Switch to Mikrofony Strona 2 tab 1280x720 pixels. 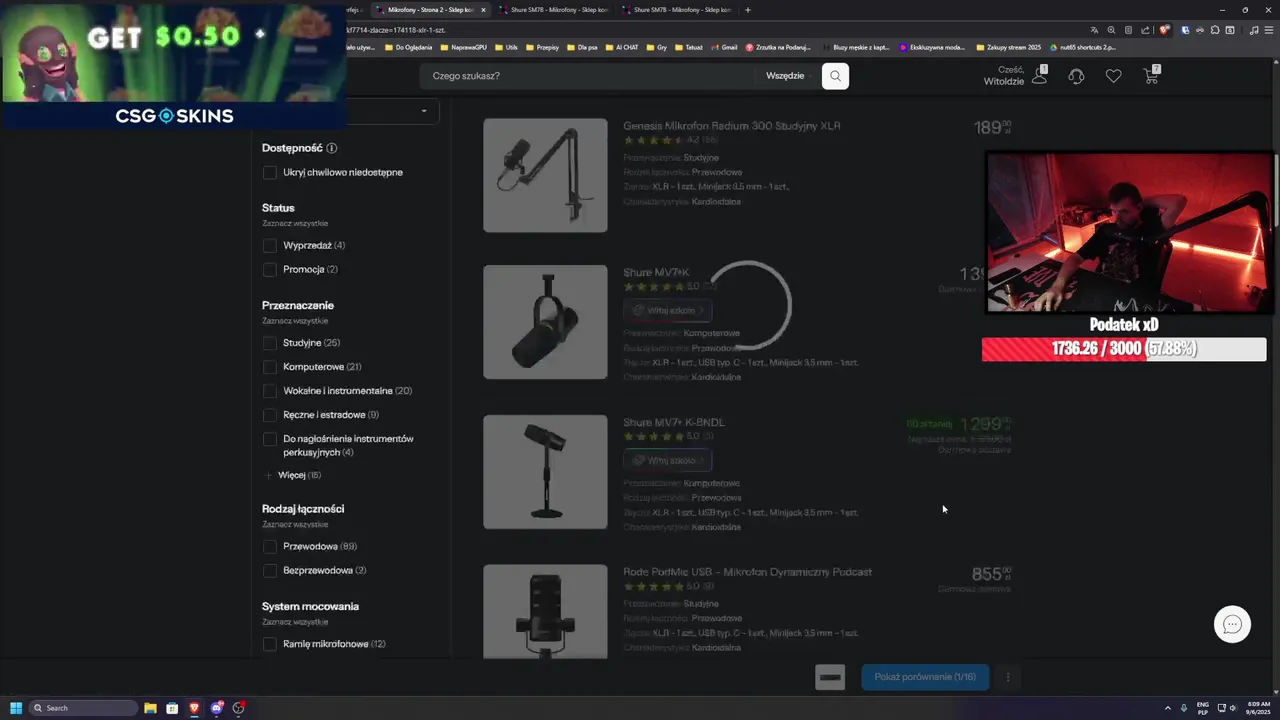430,10
